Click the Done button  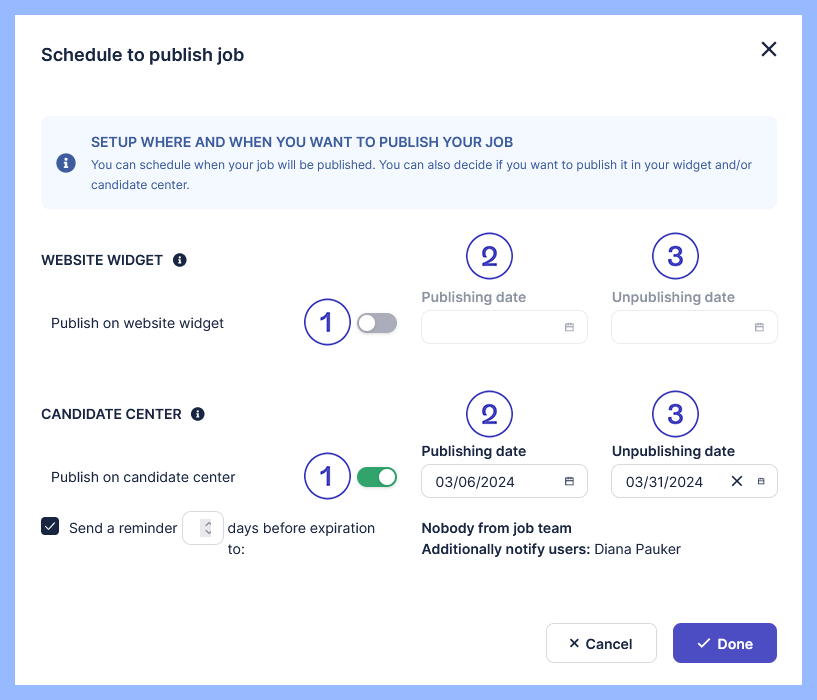[725, 643]
